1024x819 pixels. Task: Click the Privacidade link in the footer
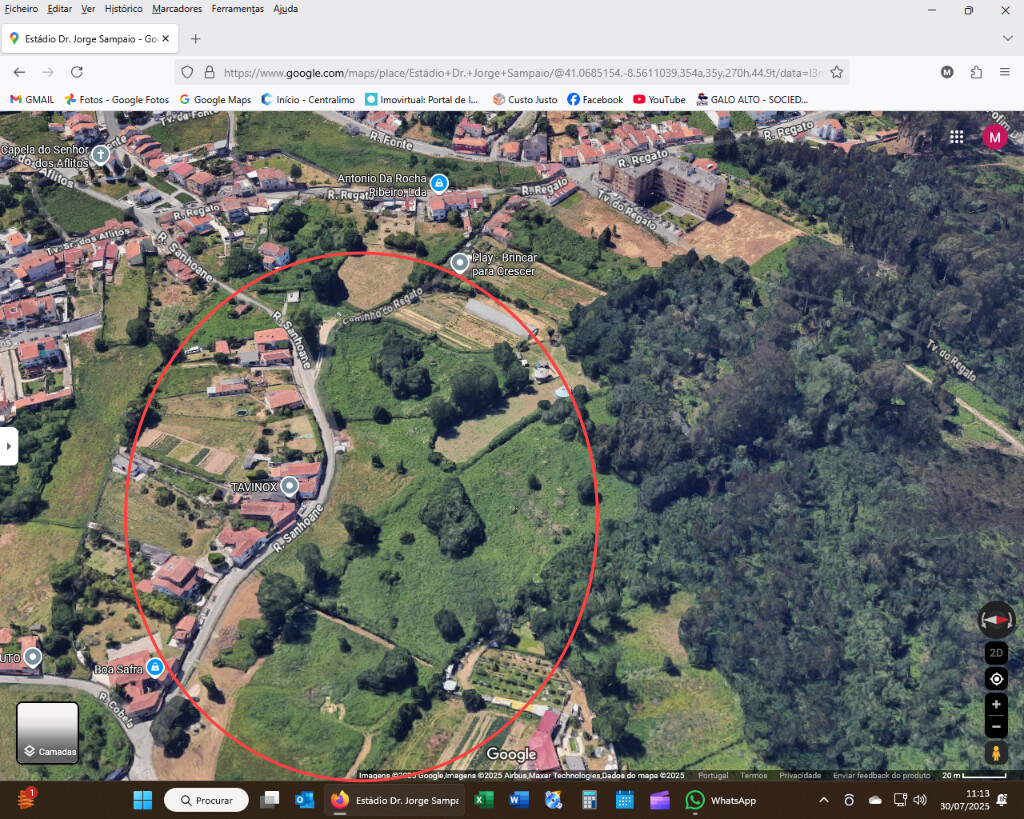800,775
